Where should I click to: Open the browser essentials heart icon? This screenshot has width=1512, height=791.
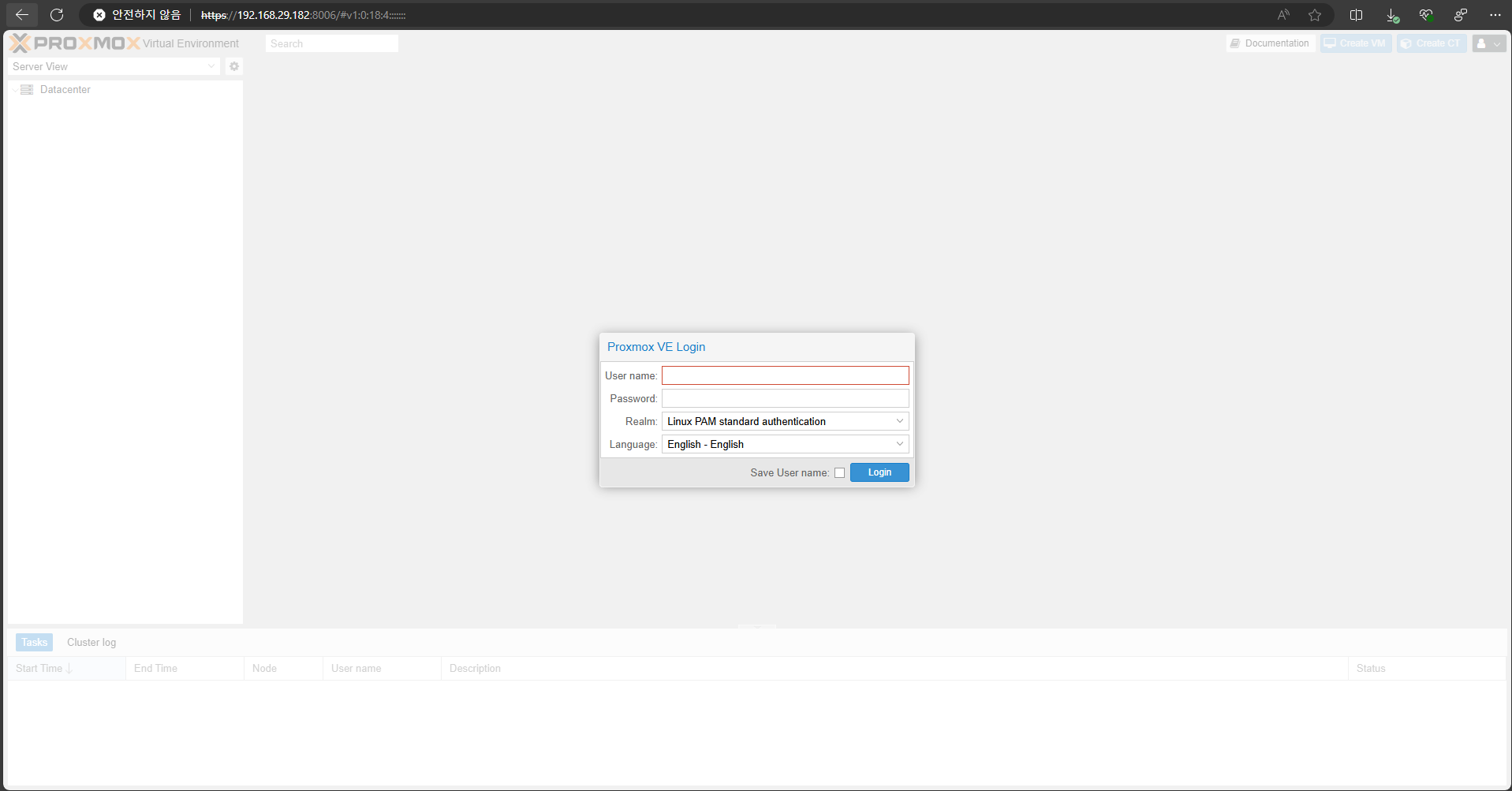tap(1426, 15)
